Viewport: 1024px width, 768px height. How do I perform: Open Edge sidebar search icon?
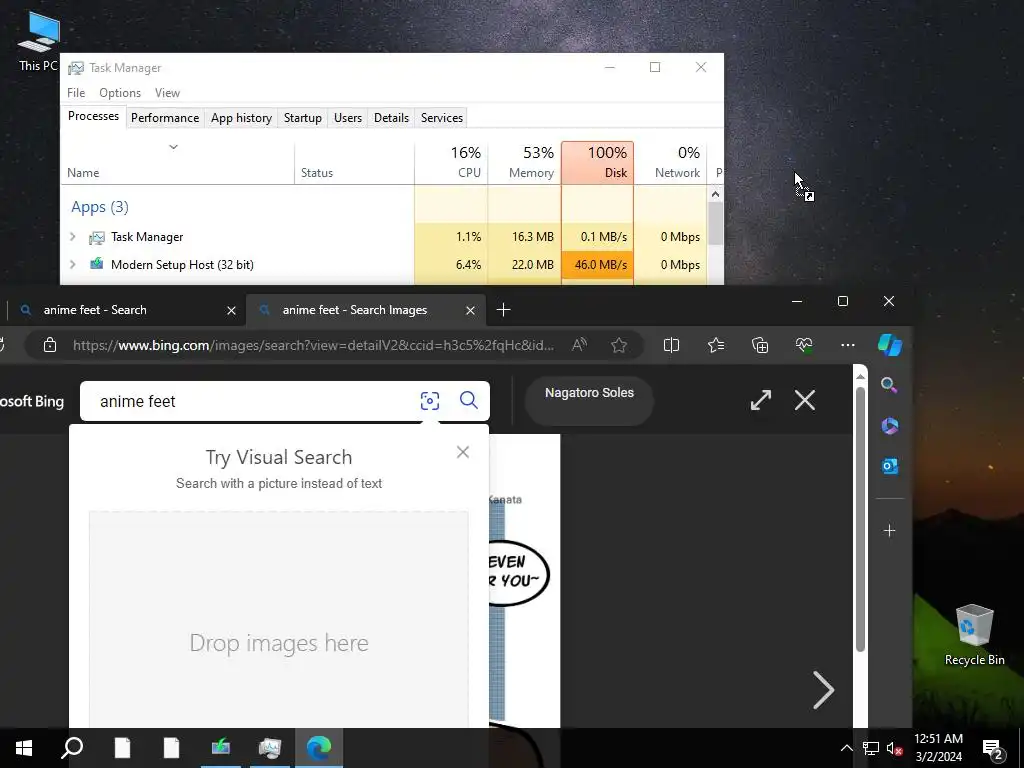889,385
